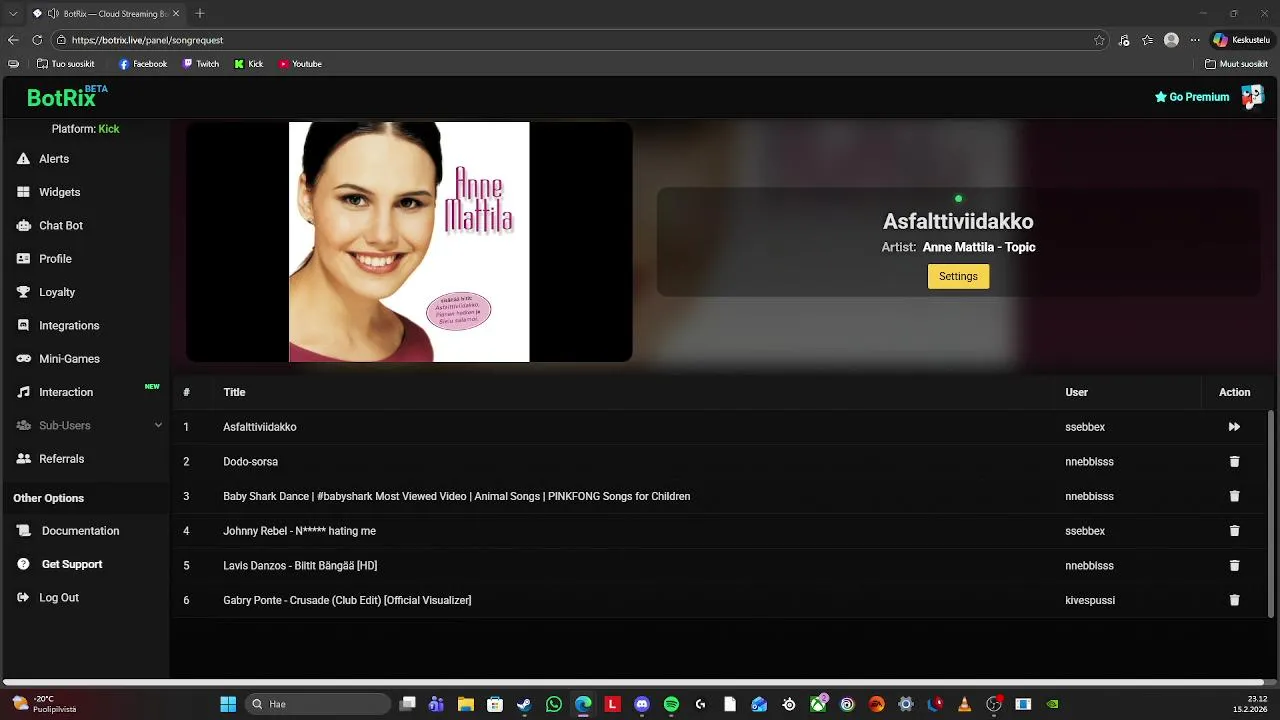The width and height of the screenshot is (1280, 720).
Task: Delete the Gabry Ponte Crusade request
Action: tap(1234, 600)
